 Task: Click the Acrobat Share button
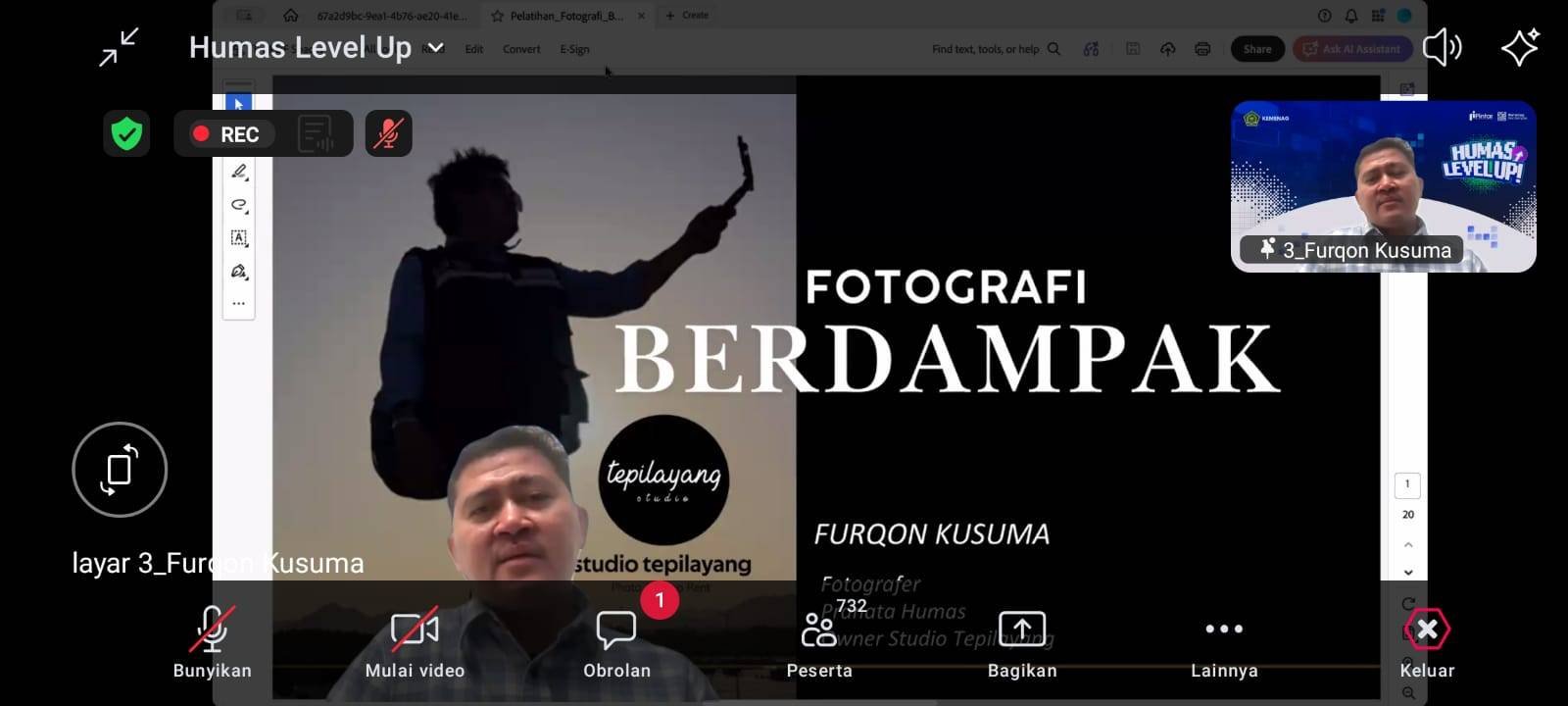pos(1257,49)
